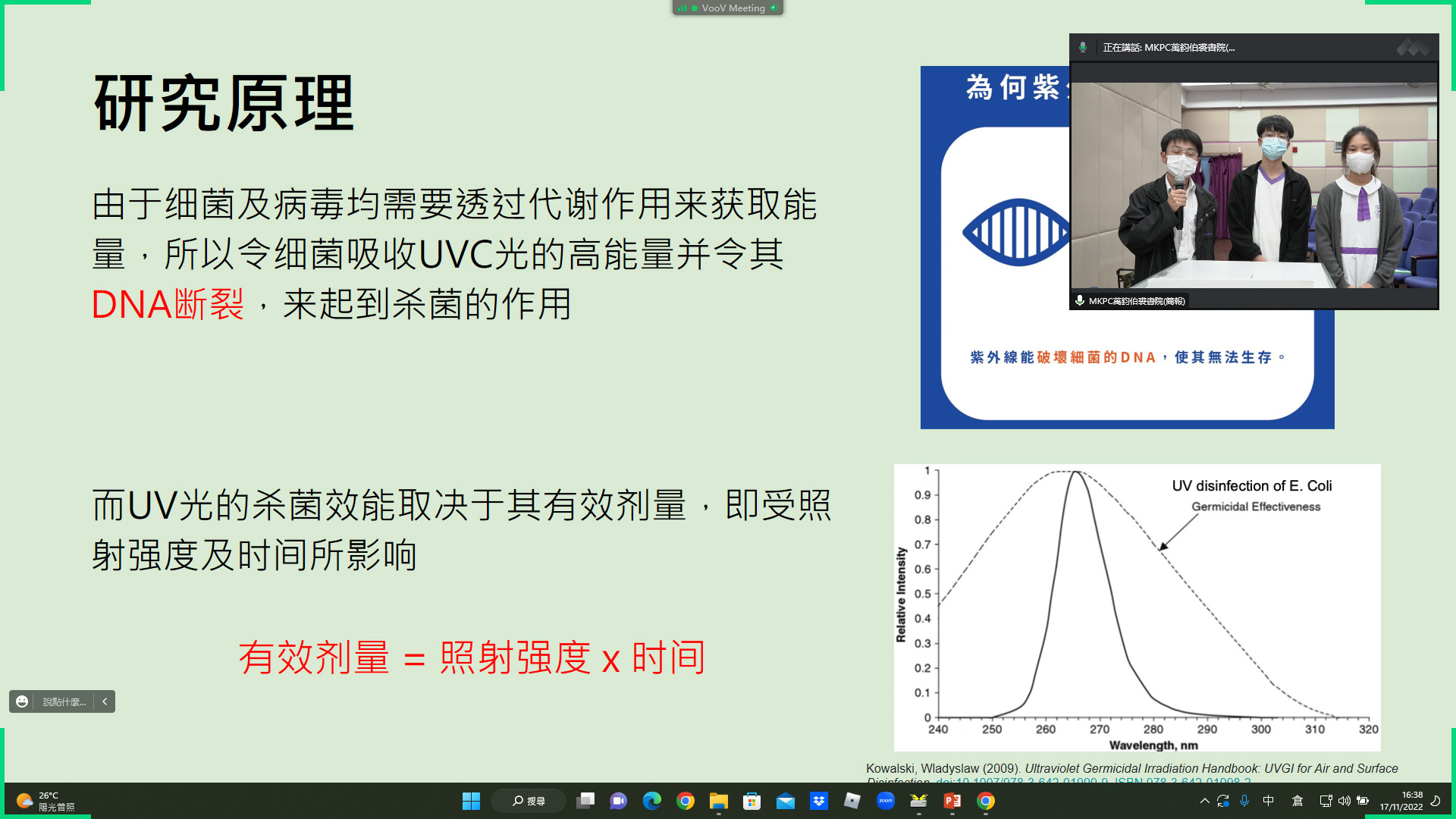
Task: Open the weather widget showing 26°C
Action: (47, 801)
